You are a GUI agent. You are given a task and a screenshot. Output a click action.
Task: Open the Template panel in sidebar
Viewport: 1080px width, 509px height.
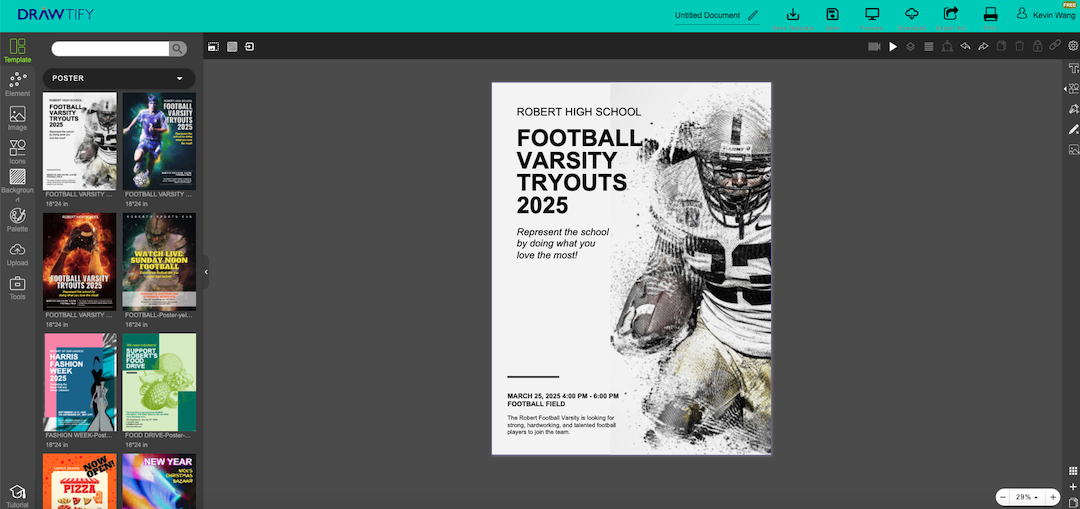click(17, 51)
